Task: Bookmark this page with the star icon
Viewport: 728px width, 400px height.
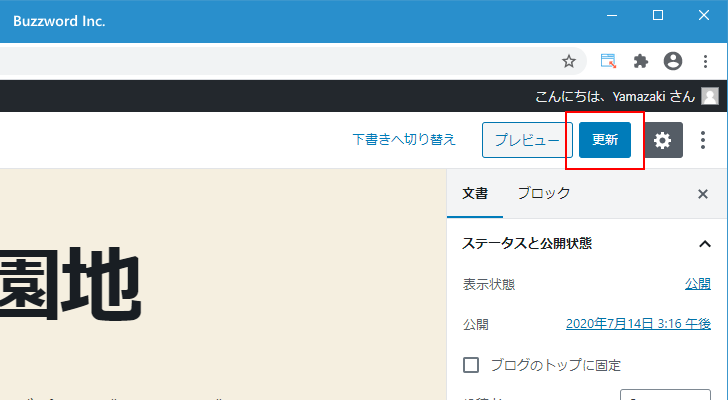Action: 569,61
